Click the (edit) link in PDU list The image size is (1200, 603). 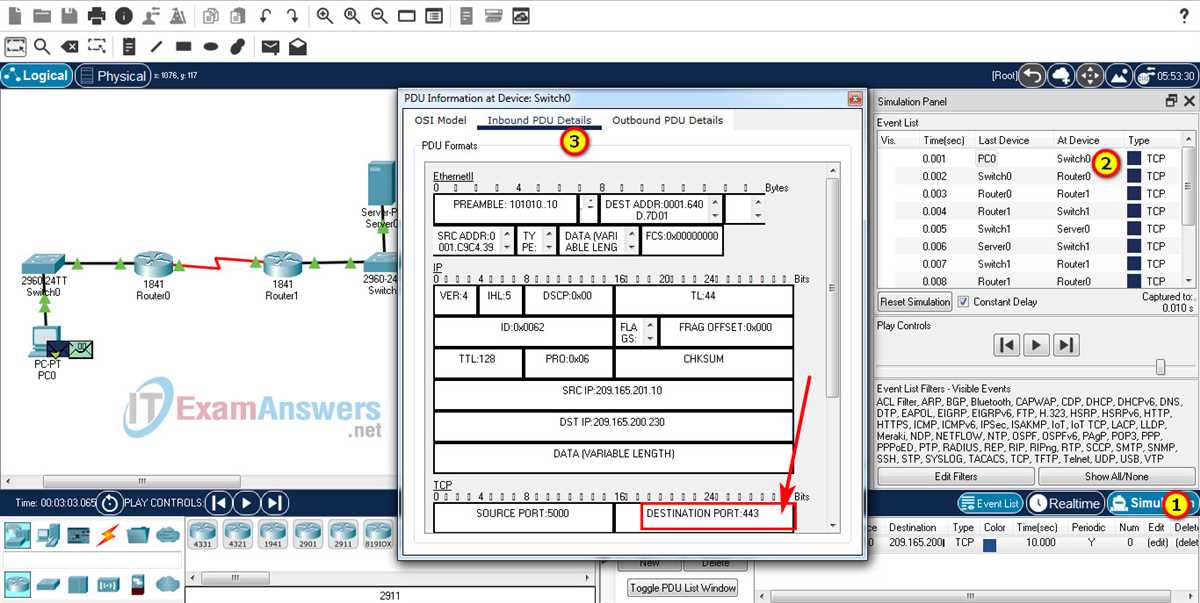(x=1156, y=544)
